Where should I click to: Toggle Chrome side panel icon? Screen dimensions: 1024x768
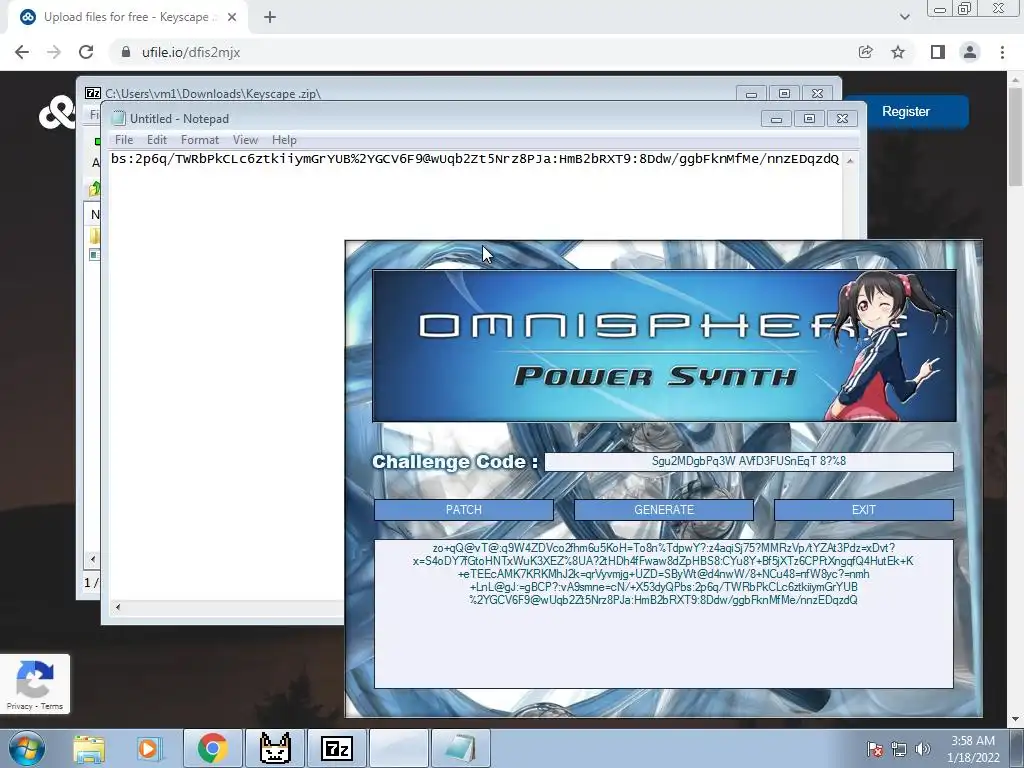click(x=938, y=52)
